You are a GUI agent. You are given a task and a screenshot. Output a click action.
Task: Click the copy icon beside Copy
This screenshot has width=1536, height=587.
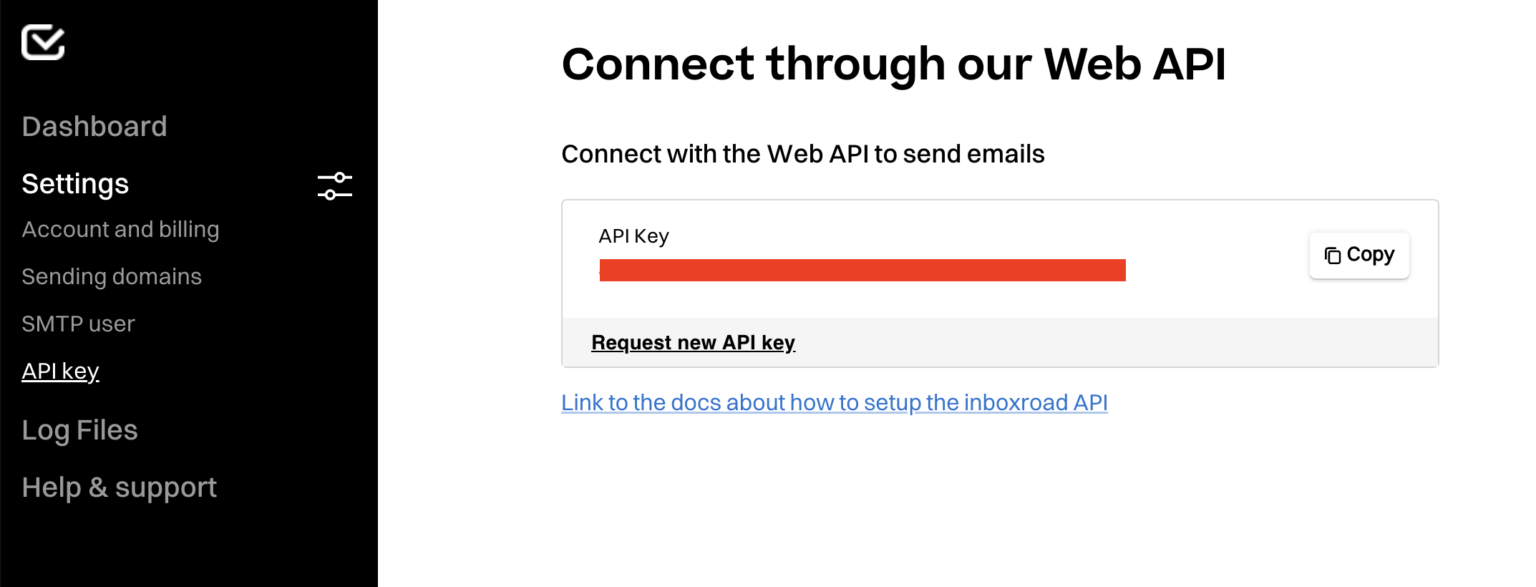1332,256
